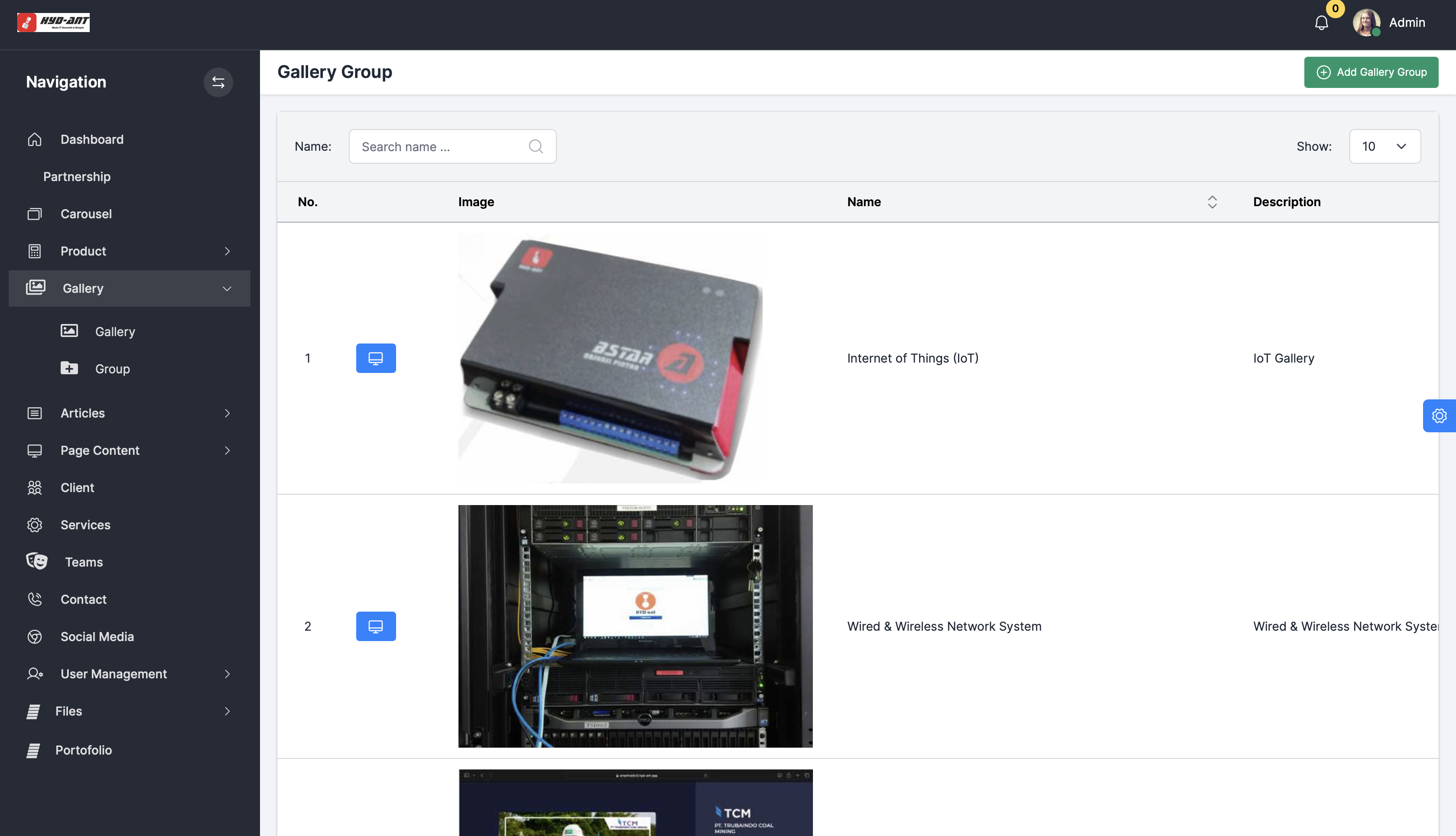Click the Carousel sidebar icon
Viewport: 1456px width, 836px height.
[x=35, y=214]
